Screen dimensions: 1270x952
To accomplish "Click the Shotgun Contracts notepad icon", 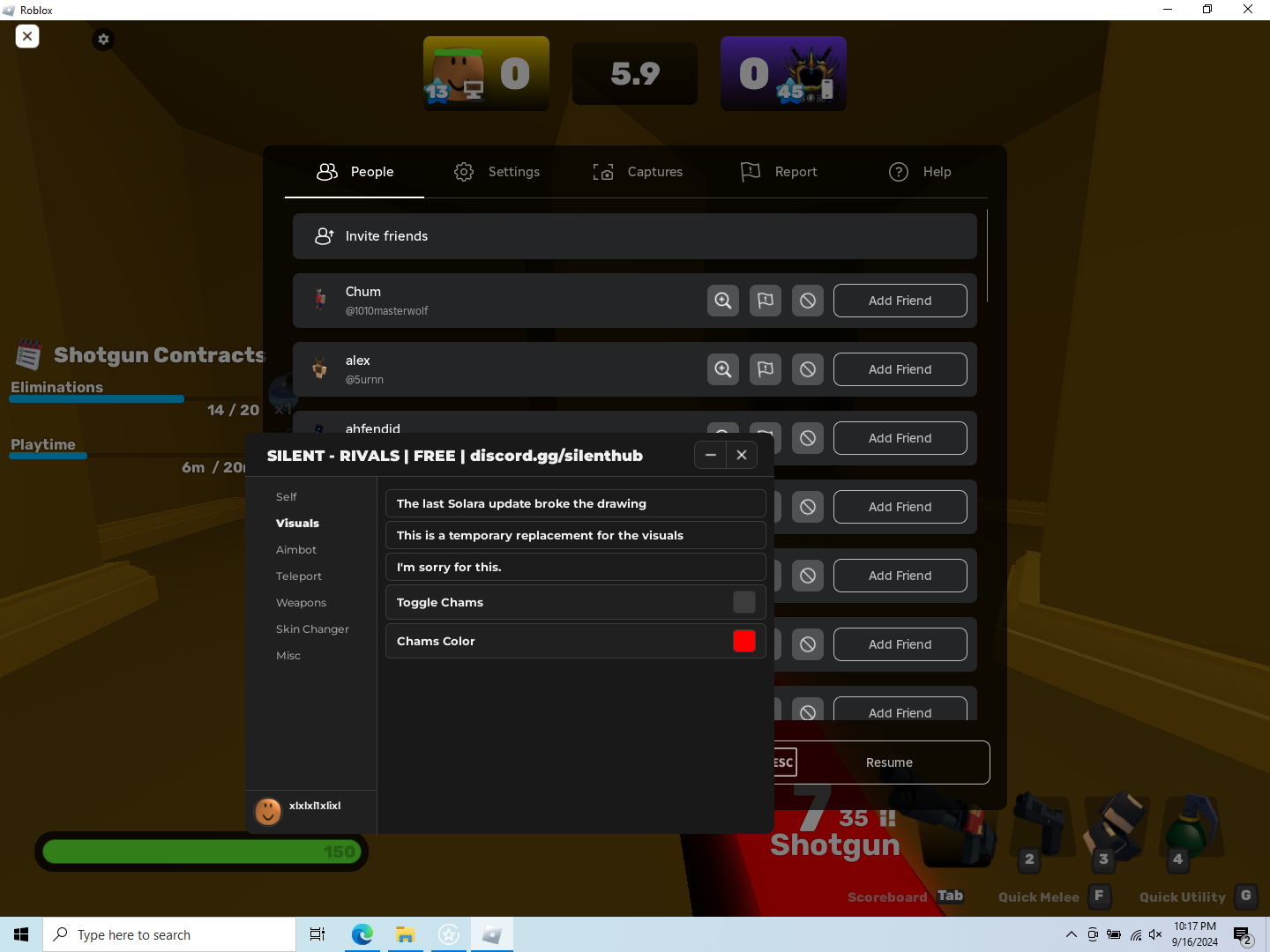I will click(28, 354).
